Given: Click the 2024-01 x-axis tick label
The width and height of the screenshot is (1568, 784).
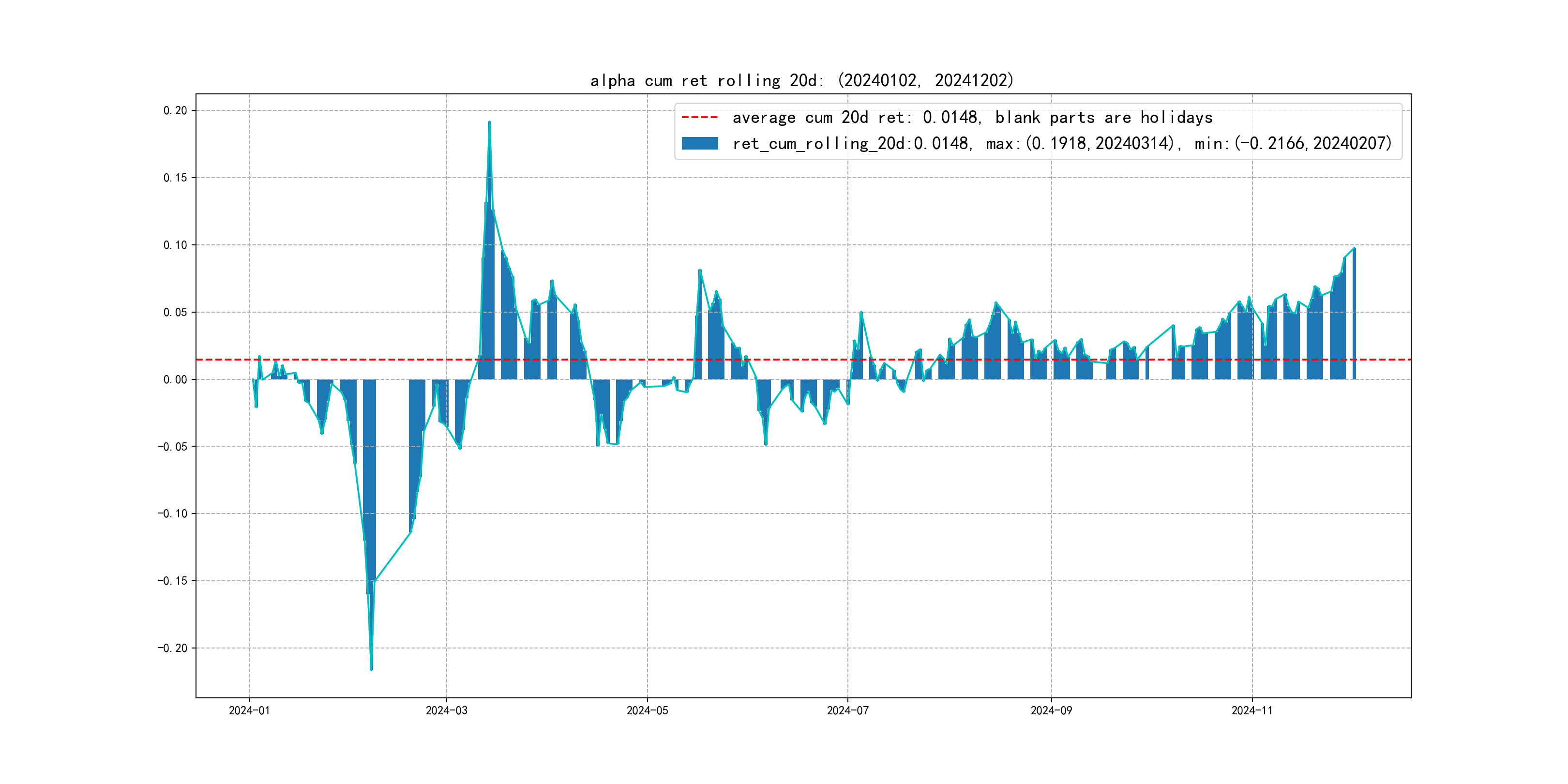Looking at the screenshot, I should point(249,710).
